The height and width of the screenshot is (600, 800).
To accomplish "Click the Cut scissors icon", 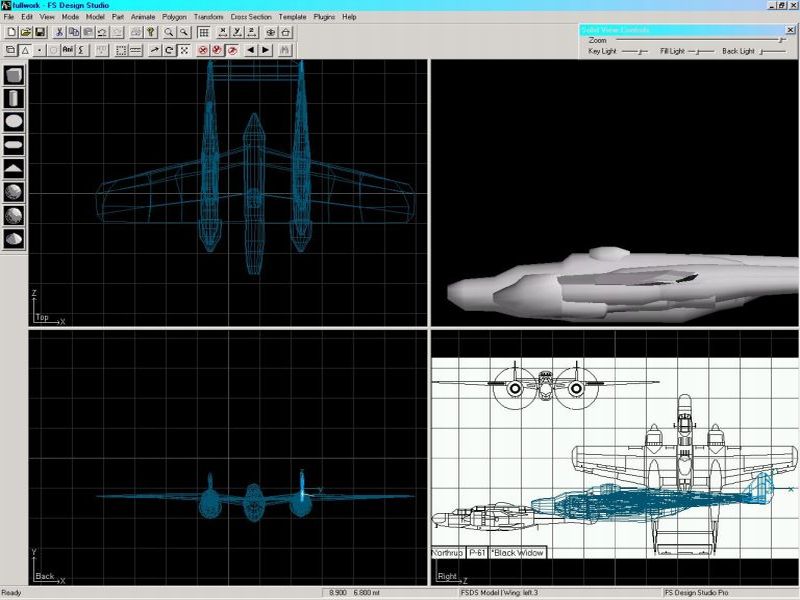I will 60,32.
